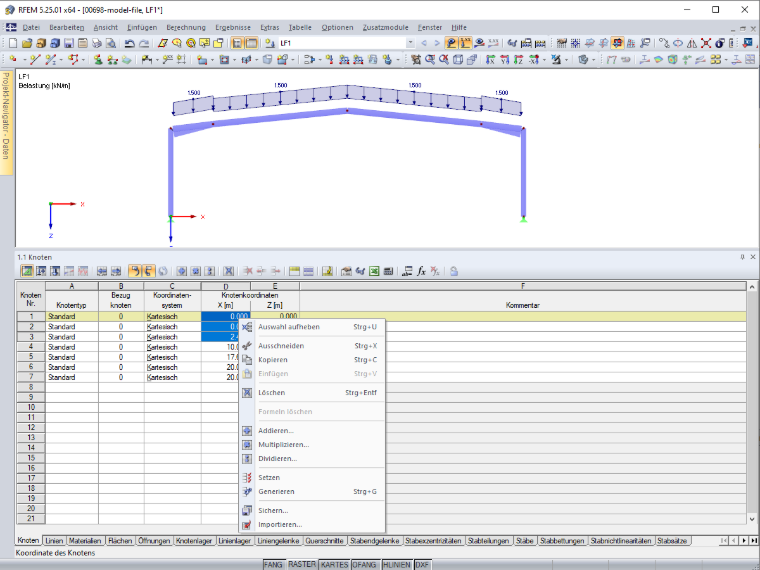Toggle RASTER grid in status bar

[x=302, y=565]
